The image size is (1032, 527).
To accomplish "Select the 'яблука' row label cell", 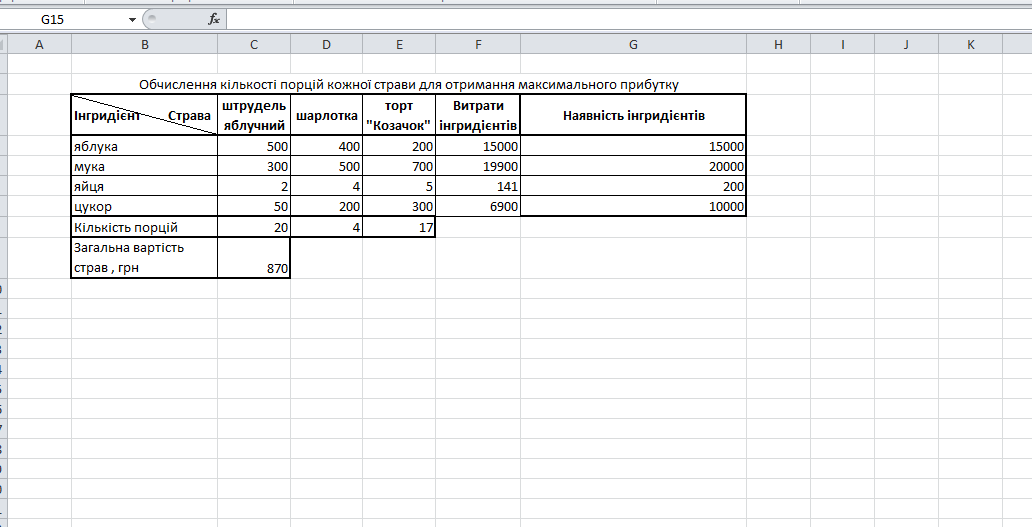I will coord(145,146).
